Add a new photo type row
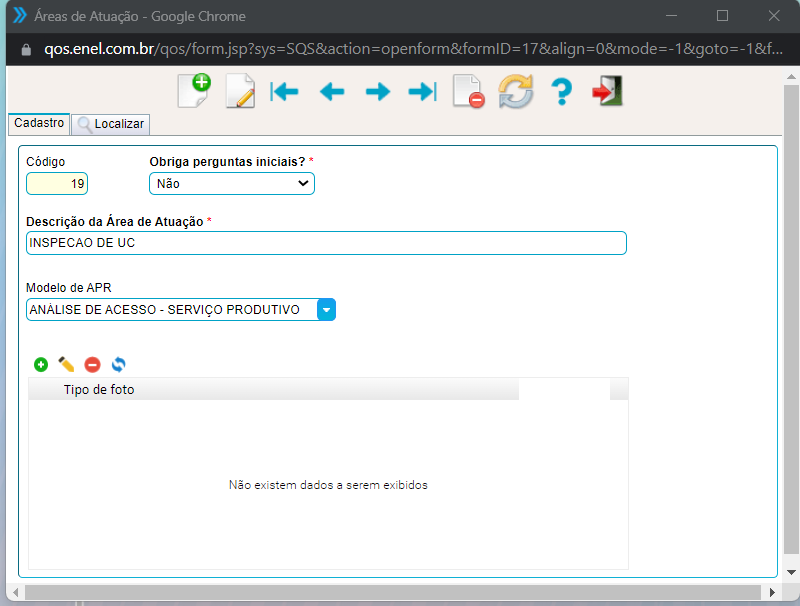This screenshot has width=800, height=606. point(41,365)
